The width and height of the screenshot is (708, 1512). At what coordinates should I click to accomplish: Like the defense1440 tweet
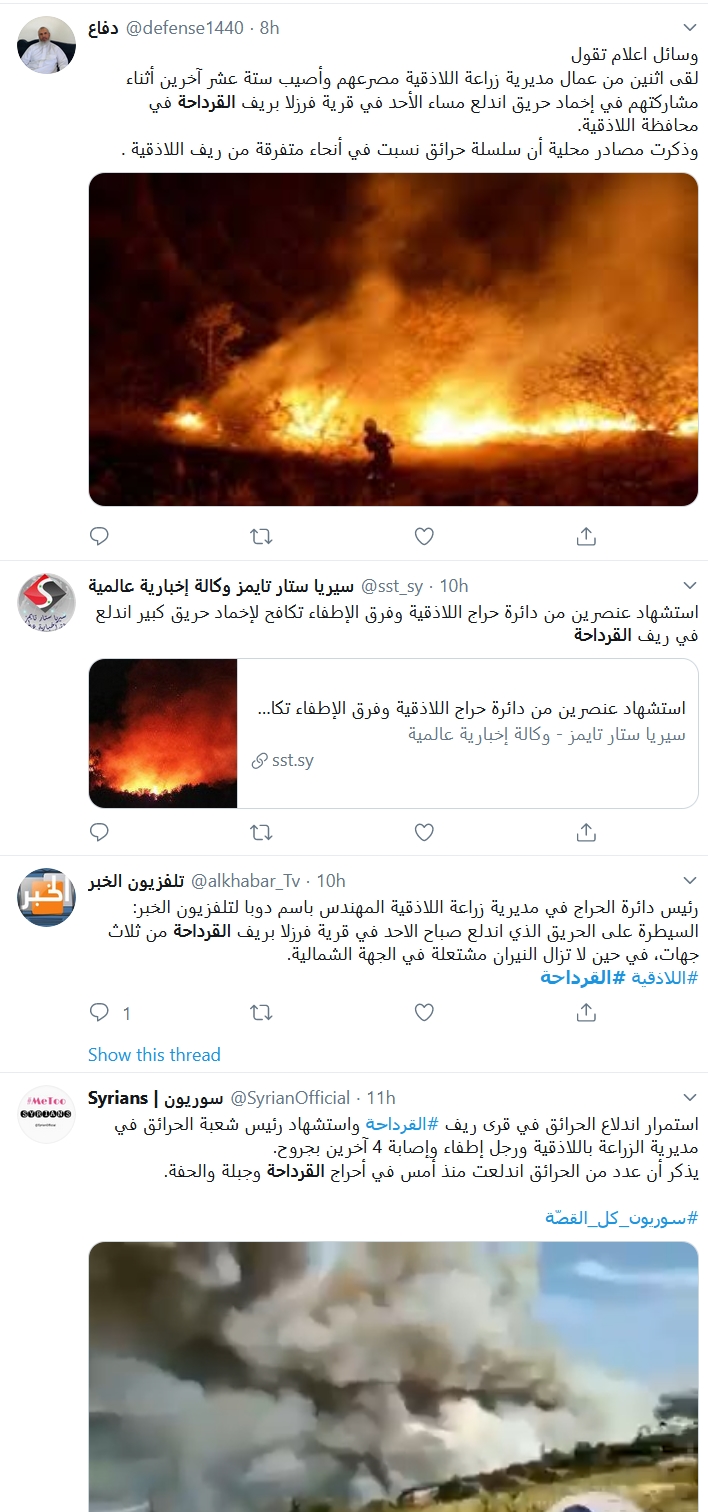click(424, 537)
